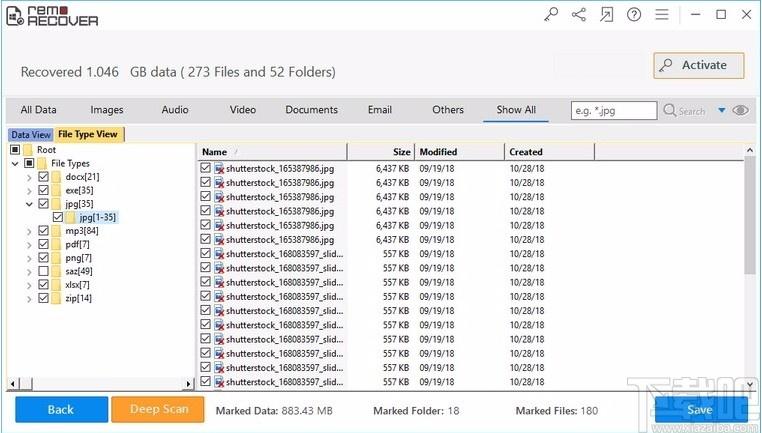Viewport: 762px width, 433px height.
Task: Expand the xlsx[7] tree node
Action: coord(29,286)
